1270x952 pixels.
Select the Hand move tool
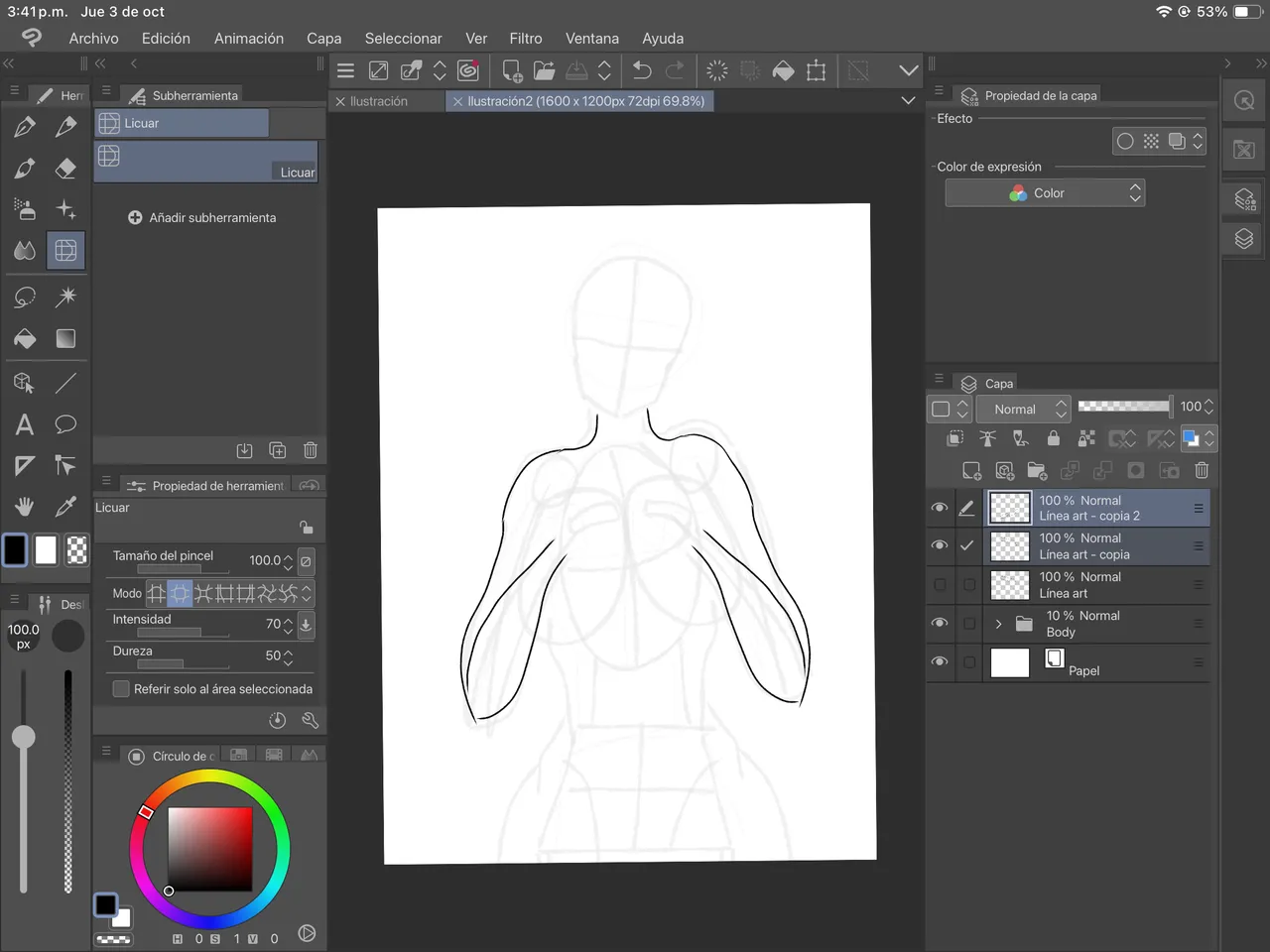click(25, 507)
